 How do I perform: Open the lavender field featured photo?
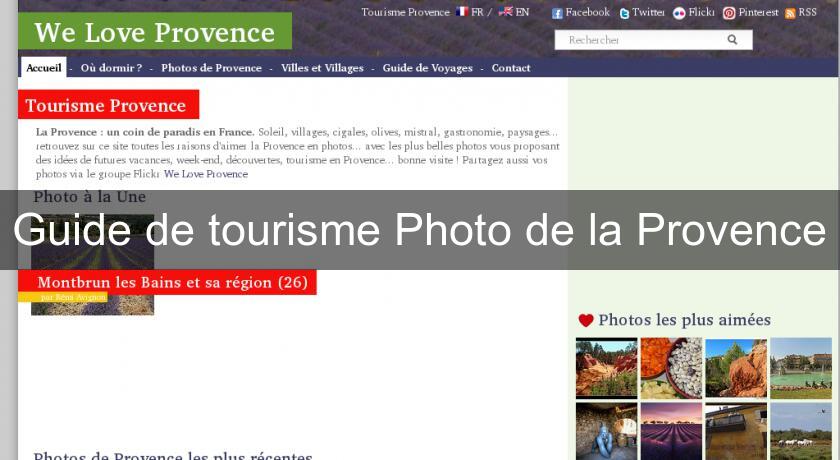click(93, 265)
